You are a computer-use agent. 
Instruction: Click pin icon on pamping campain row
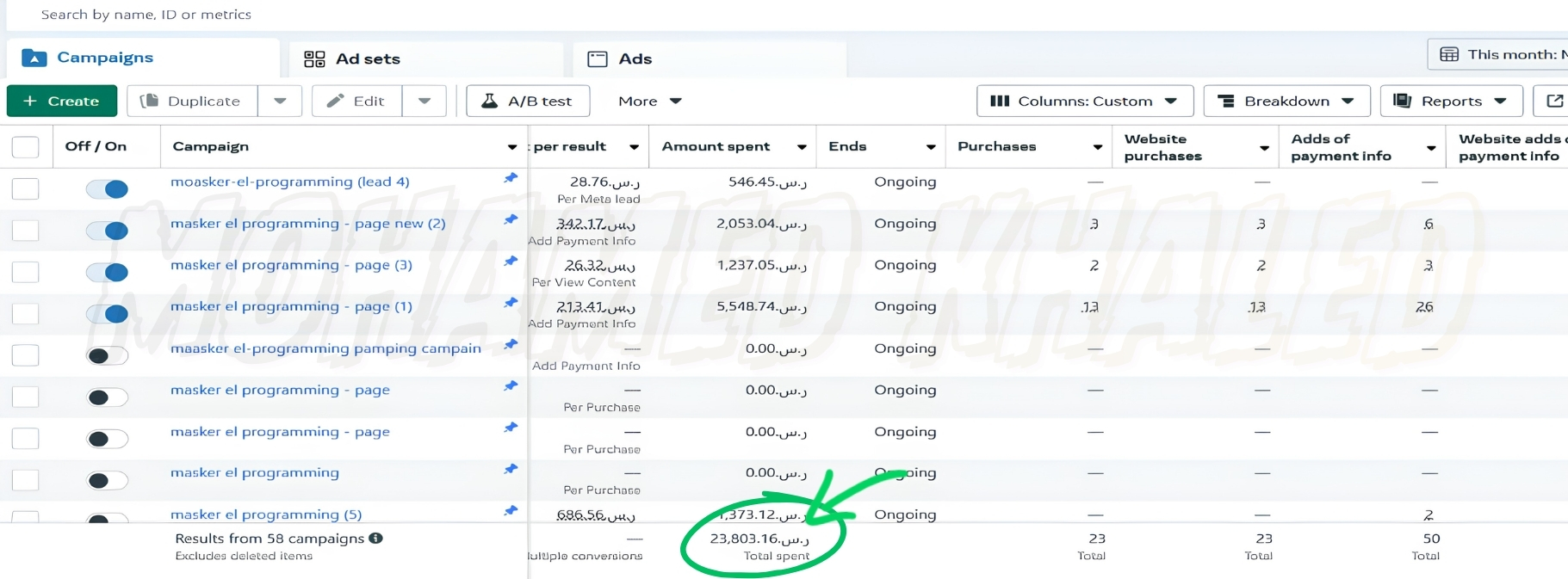(x=511, y=344)
